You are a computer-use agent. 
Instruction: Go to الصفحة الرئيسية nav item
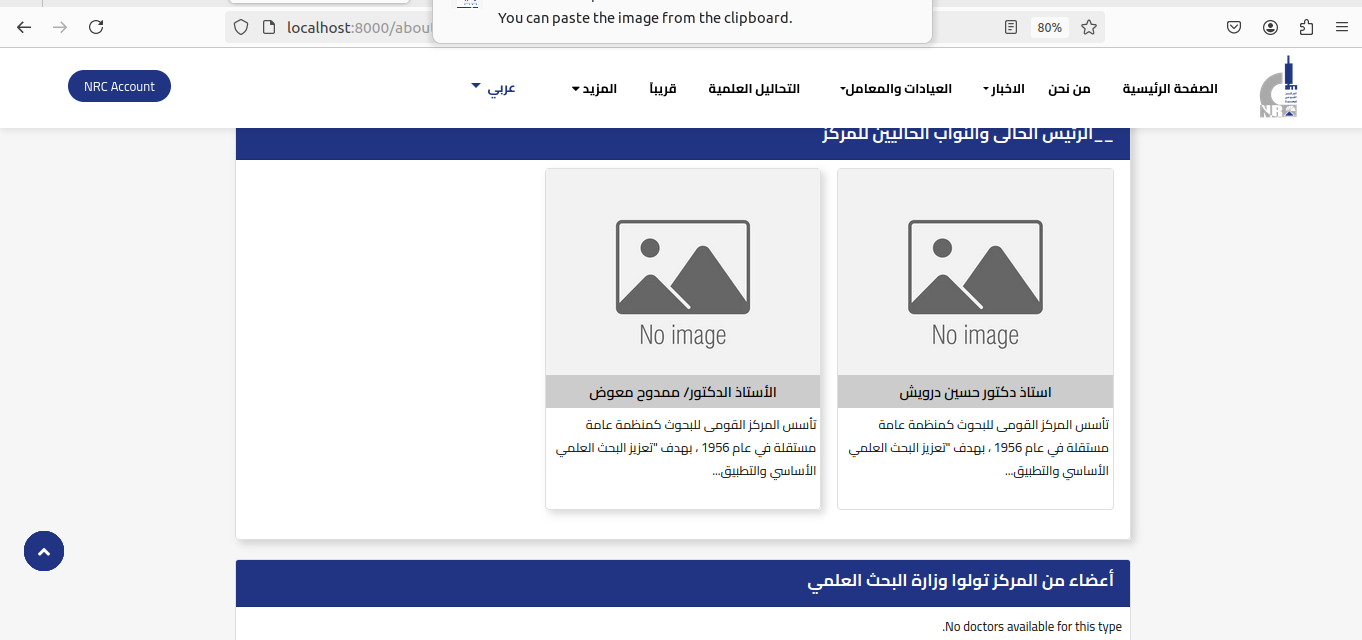1169,89
